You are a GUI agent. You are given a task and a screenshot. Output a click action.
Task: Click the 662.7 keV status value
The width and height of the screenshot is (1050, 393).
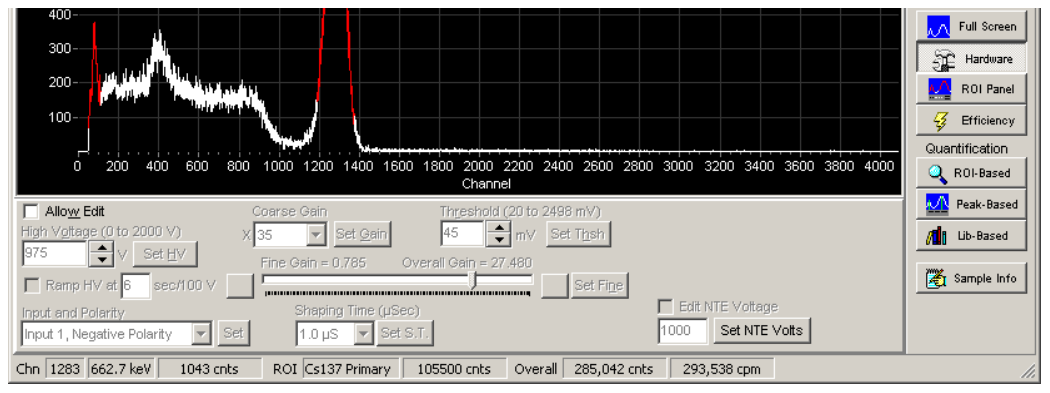(121, 369)
